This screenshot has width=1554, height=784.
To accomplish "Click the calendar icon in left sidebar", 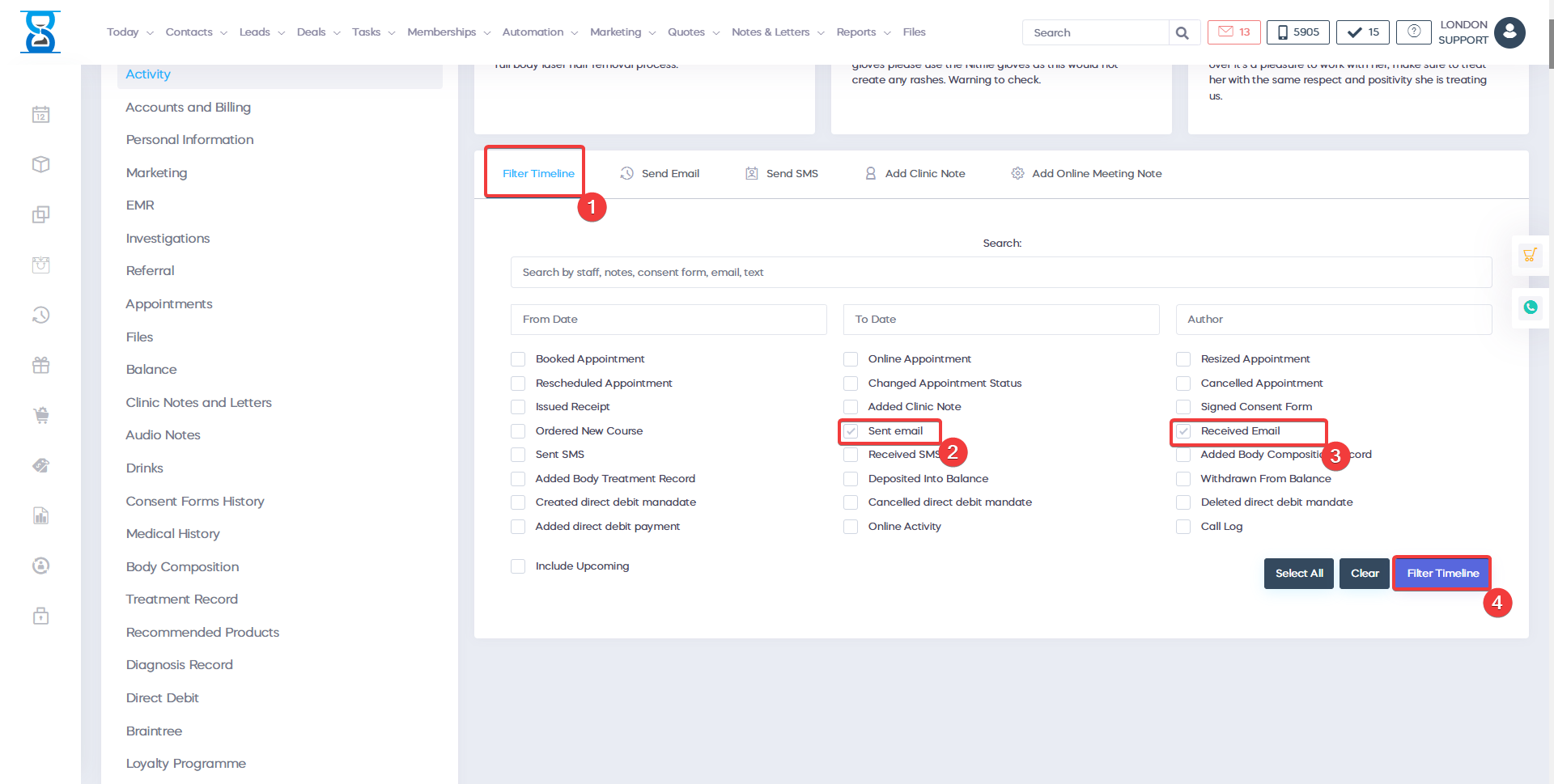I will (x=41, y=115).
